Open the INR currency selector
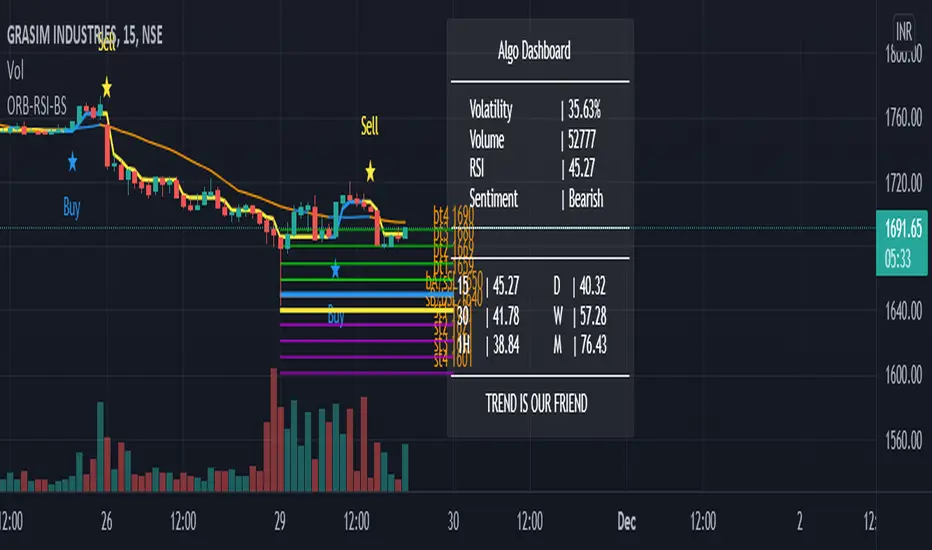932x550 pixels. (903, 28)
